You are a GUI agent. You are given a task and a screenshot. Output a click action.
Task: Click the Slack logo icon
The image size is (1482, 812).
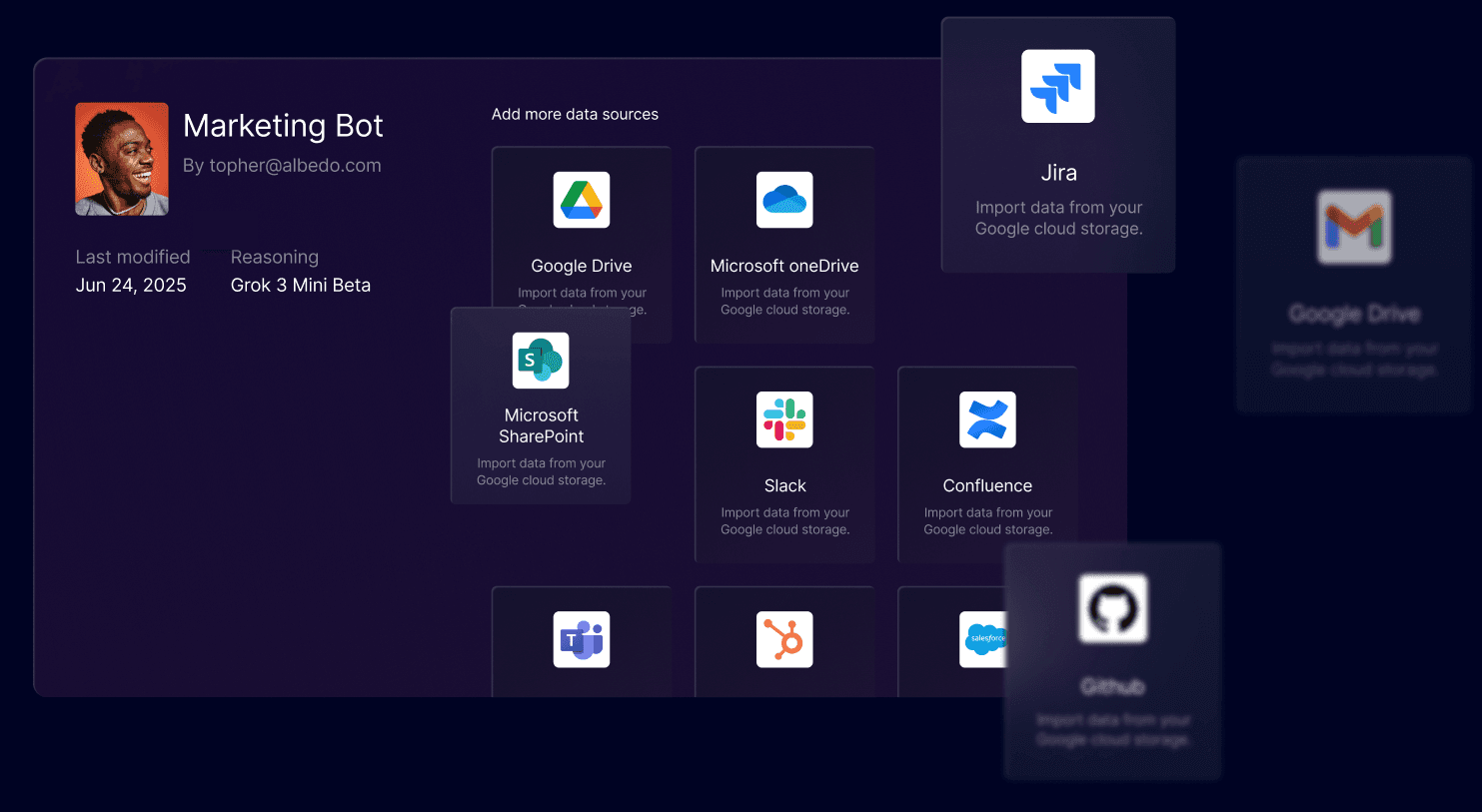click(x=784, y=419)
